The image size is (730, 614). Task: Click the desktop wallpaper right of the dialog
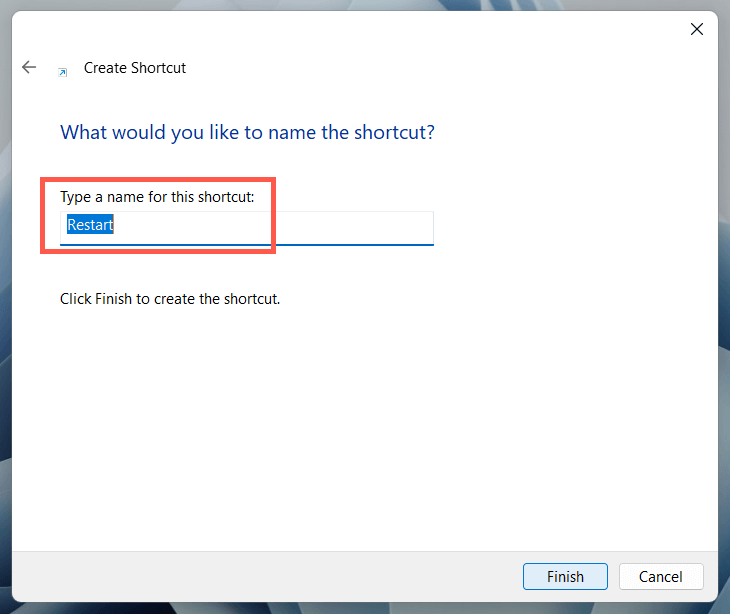tap(724, 300)
